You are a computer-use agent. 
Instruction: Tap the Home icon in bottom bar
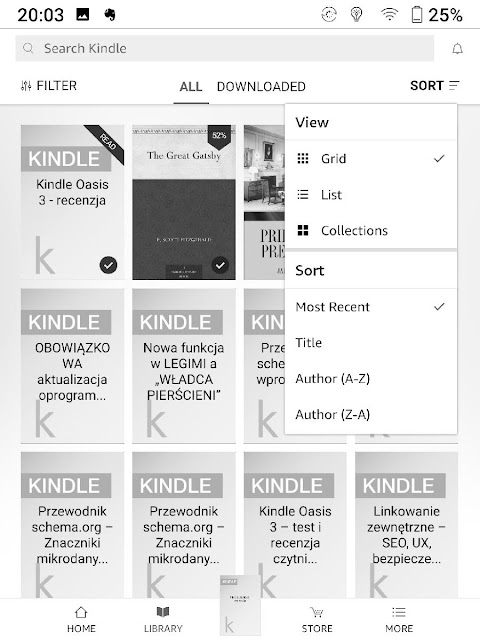(x=81, y=612)
